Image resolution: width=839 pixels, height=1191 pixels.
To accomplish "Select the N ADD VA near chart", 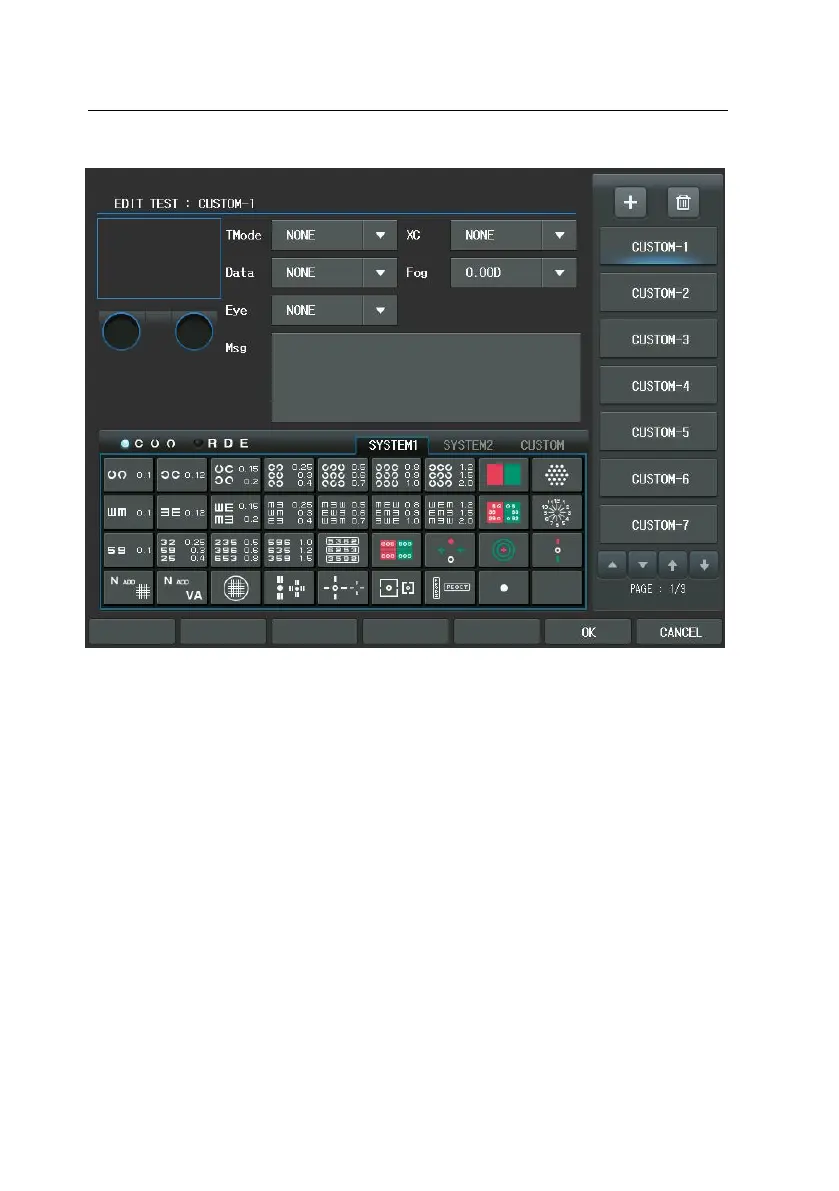I will (182, 588).
